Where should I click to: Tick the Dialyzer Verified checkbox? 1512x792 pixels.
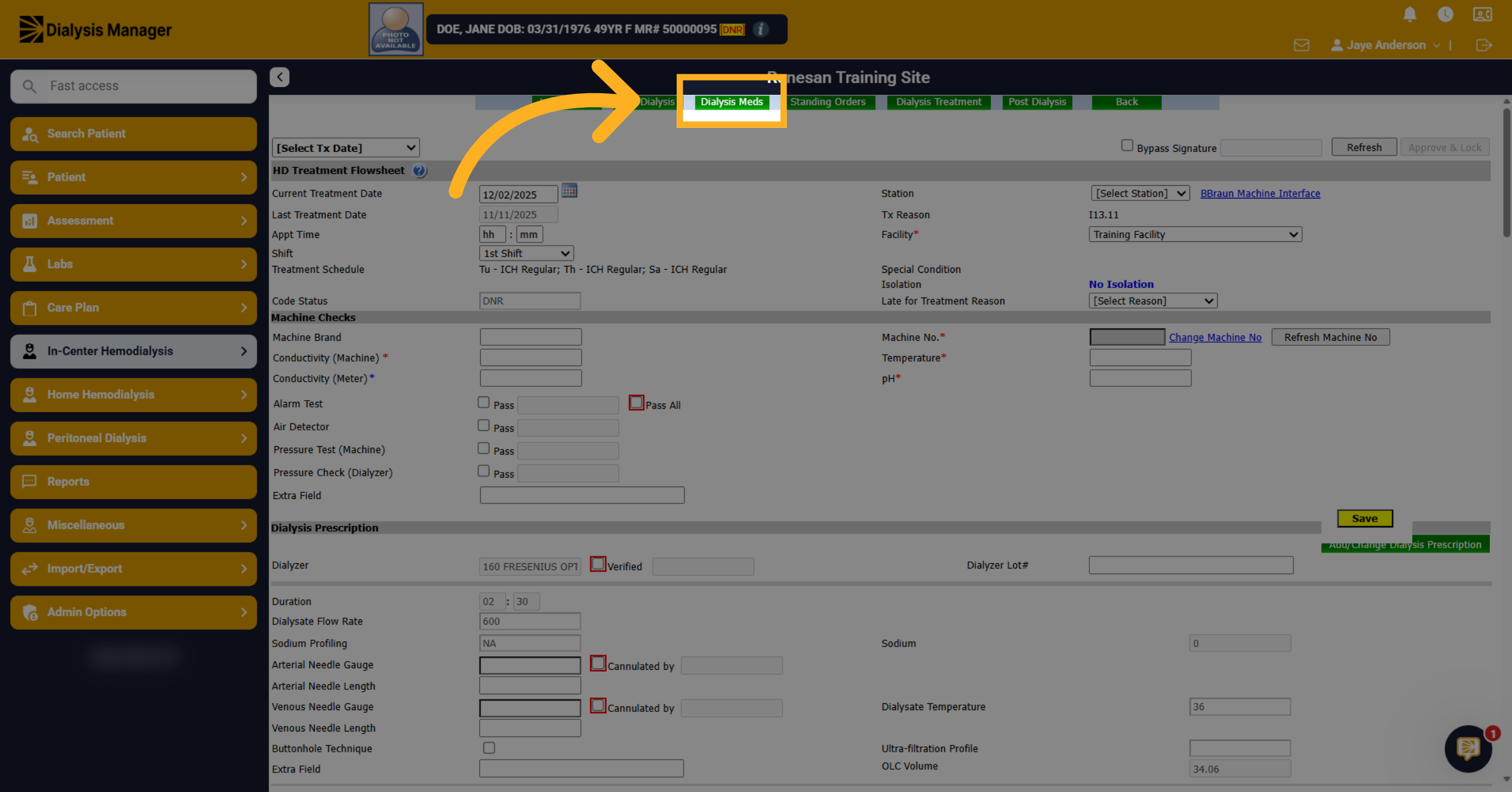pos(598,563)
